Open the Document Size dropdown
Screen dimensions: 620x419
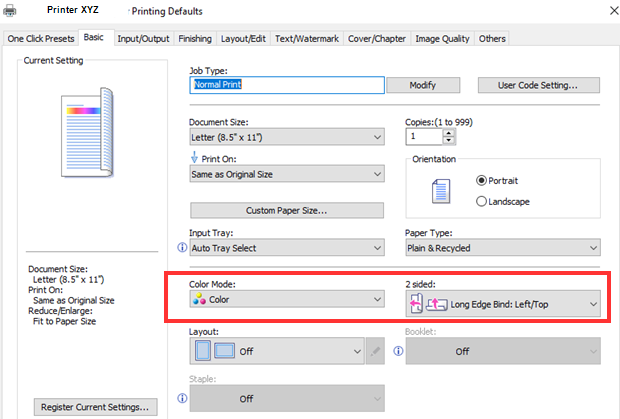click(x=287, y=137)
